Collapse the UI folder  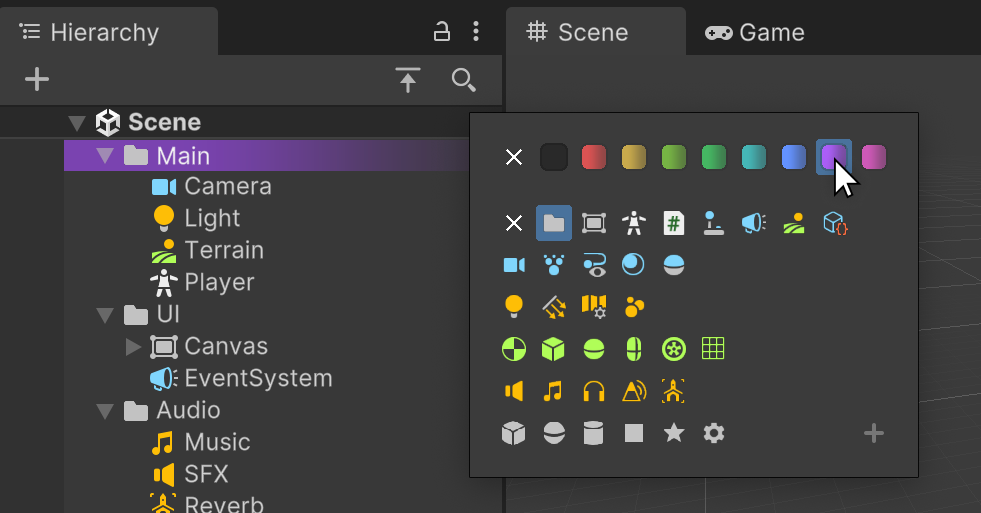click(105, 315)
